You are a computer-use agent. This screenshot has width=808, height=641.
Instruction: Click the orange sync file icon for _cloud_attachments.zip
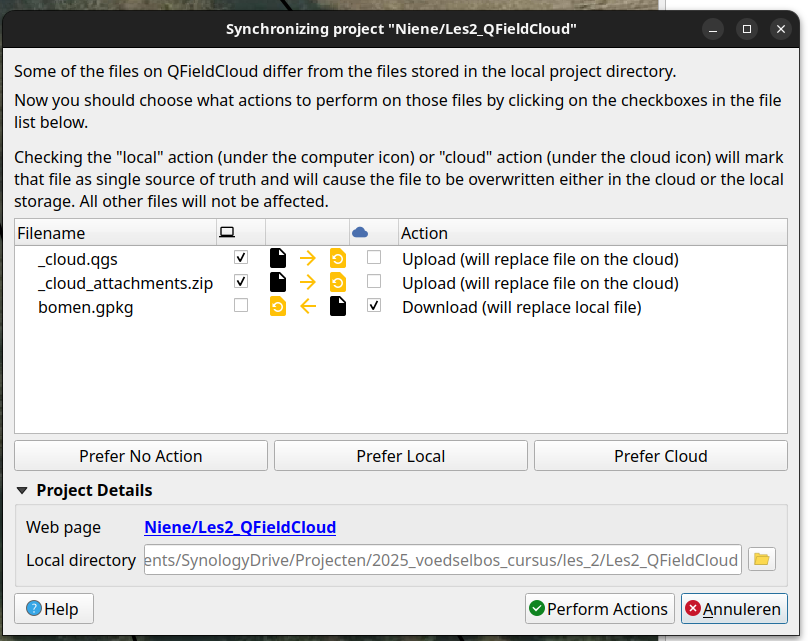pyautogui.click(x=338, y=282)
